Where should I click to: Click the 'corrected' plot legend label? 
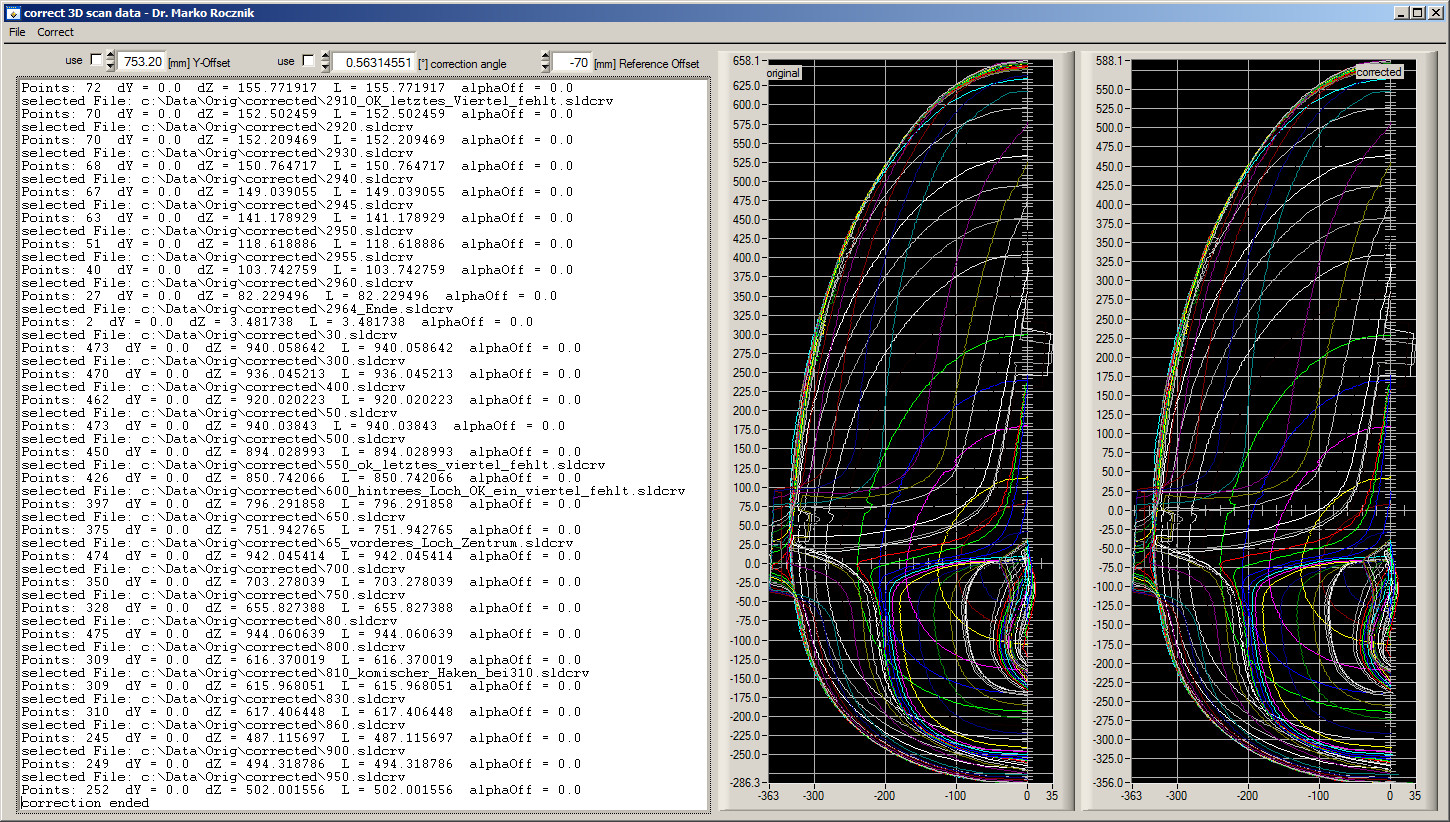pos(1379,72)
